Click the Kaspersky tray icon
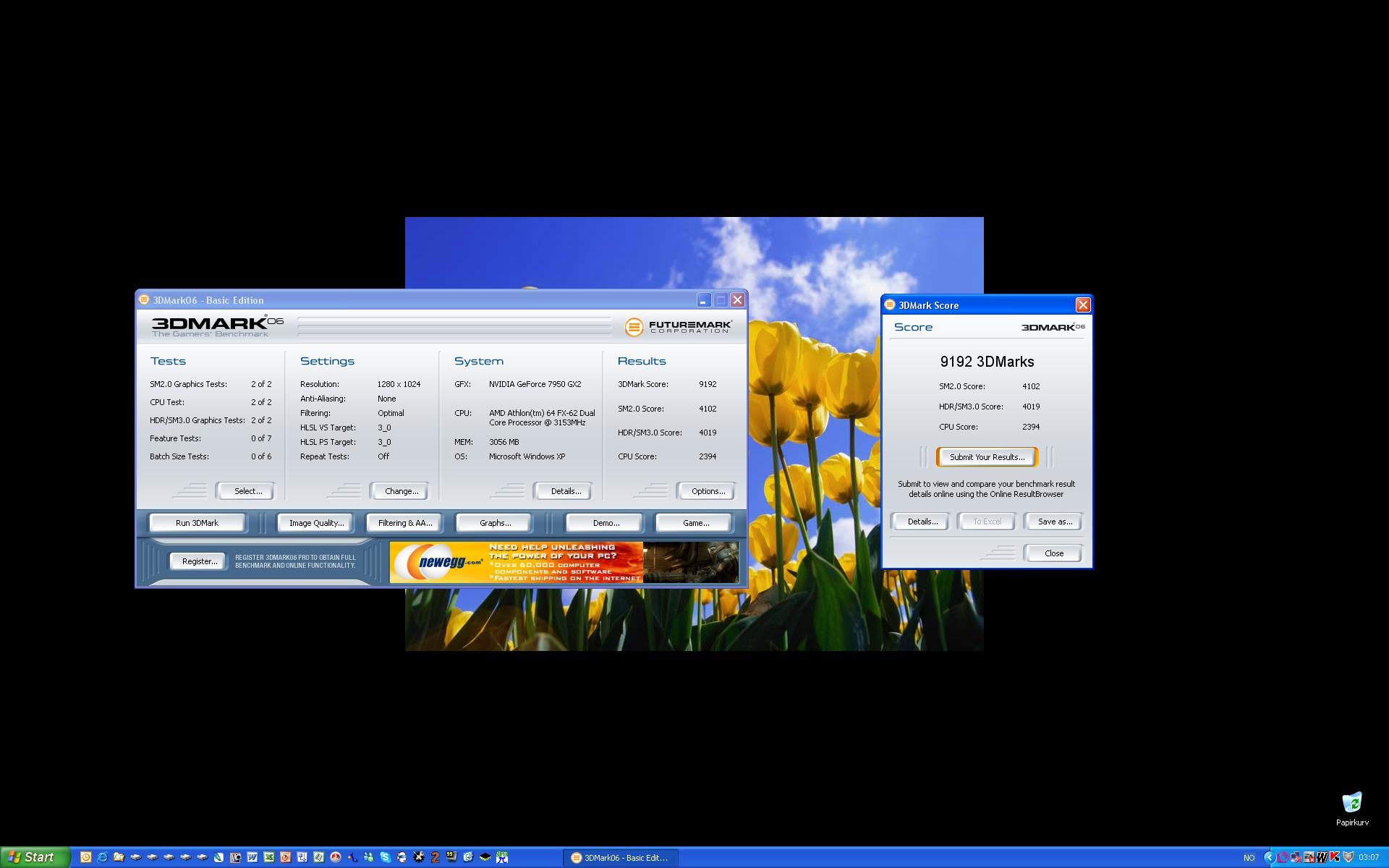Image resolution: width=1389 pixels, height=868 pixels. (x=1335, y=857)
